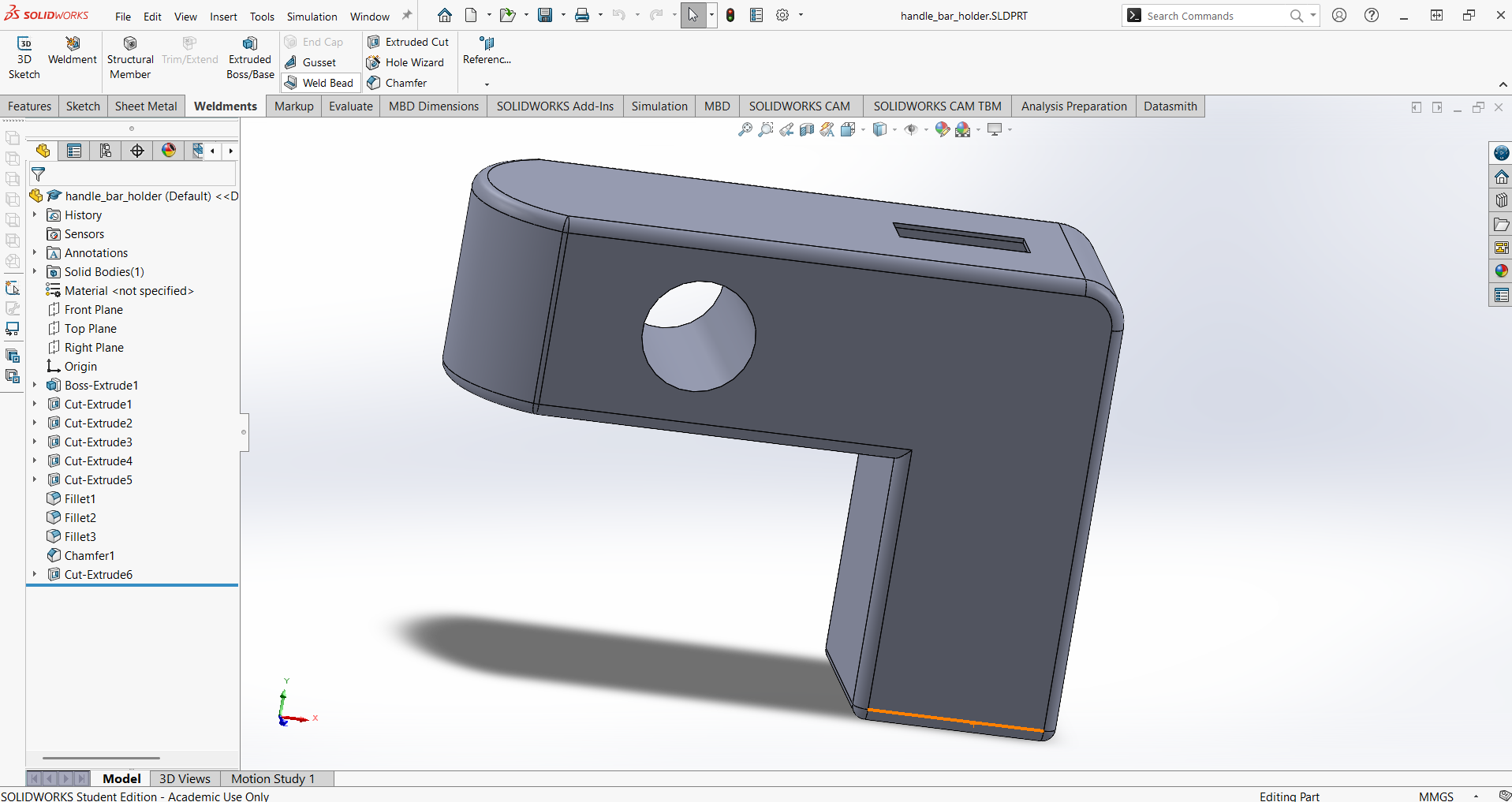
Task: Open the 3D Views tab
Action: [x=185, y=778]
